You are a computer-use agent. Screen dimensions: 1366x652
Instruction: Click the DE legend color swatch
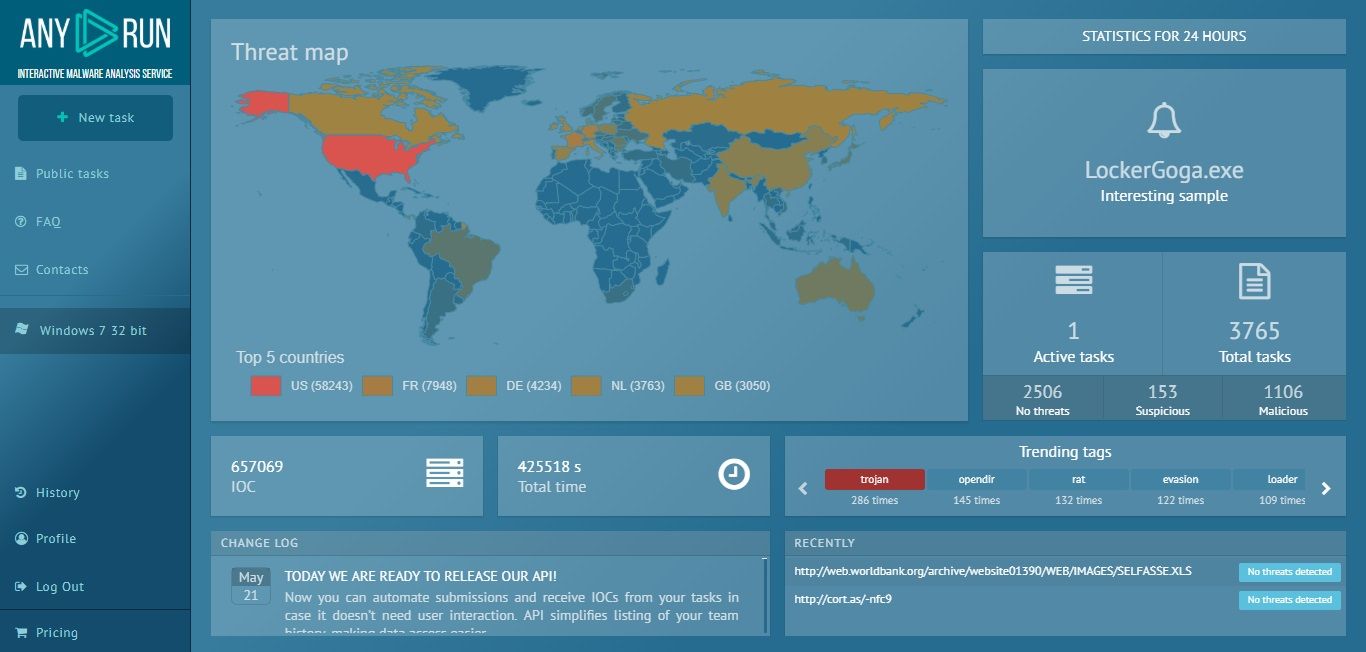tap(482, 386)
